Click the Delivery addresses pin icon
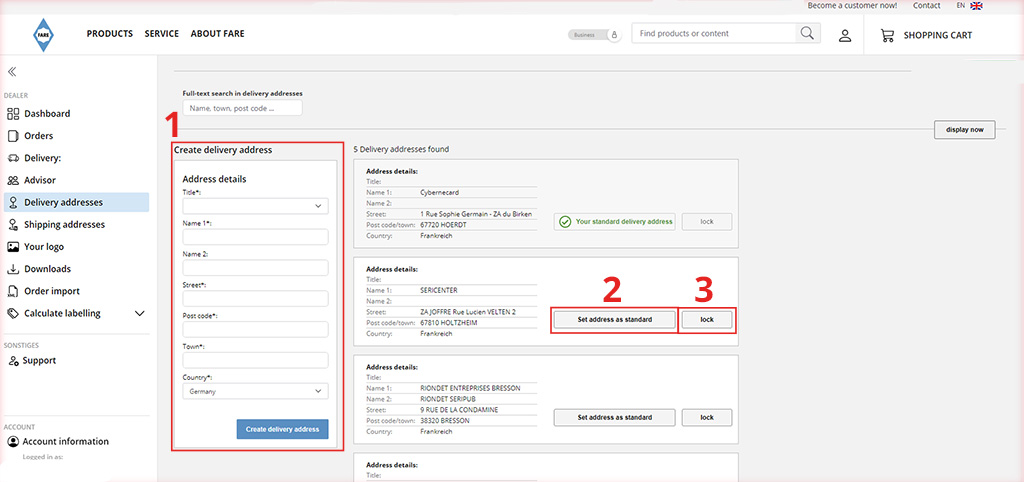1024x482 pixels. [x=13, y=202]
